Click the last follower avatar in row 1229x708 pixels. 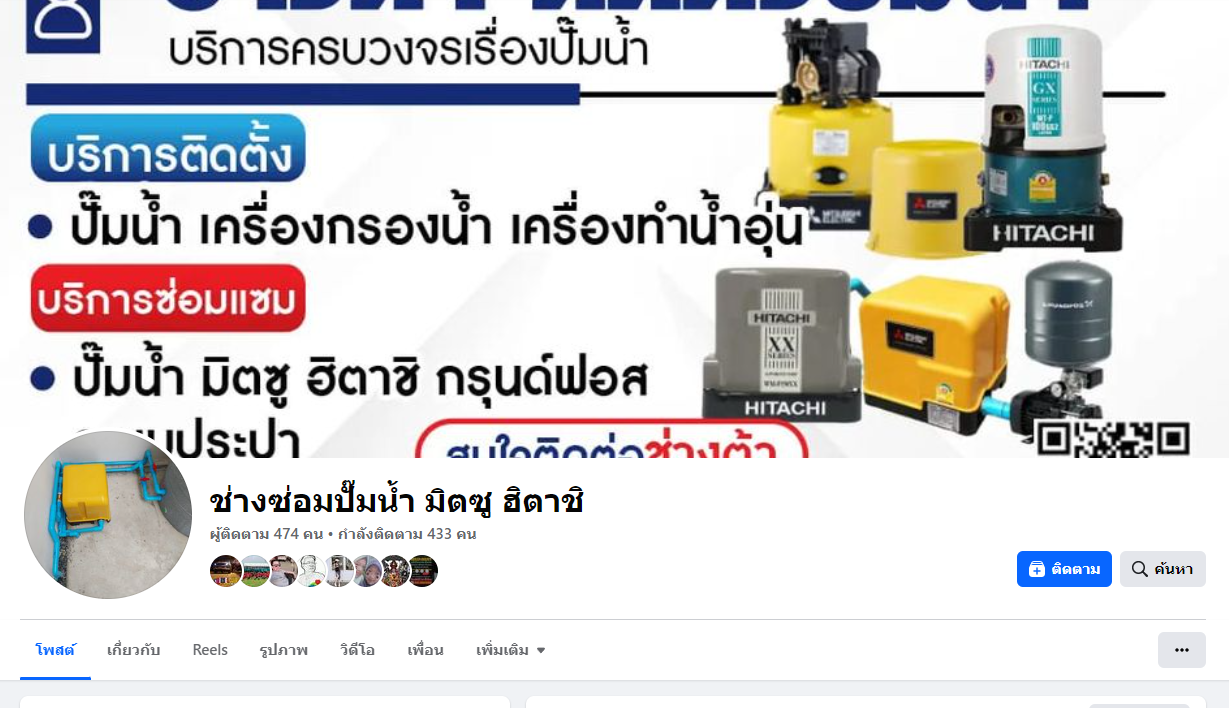tap(422, 571)
